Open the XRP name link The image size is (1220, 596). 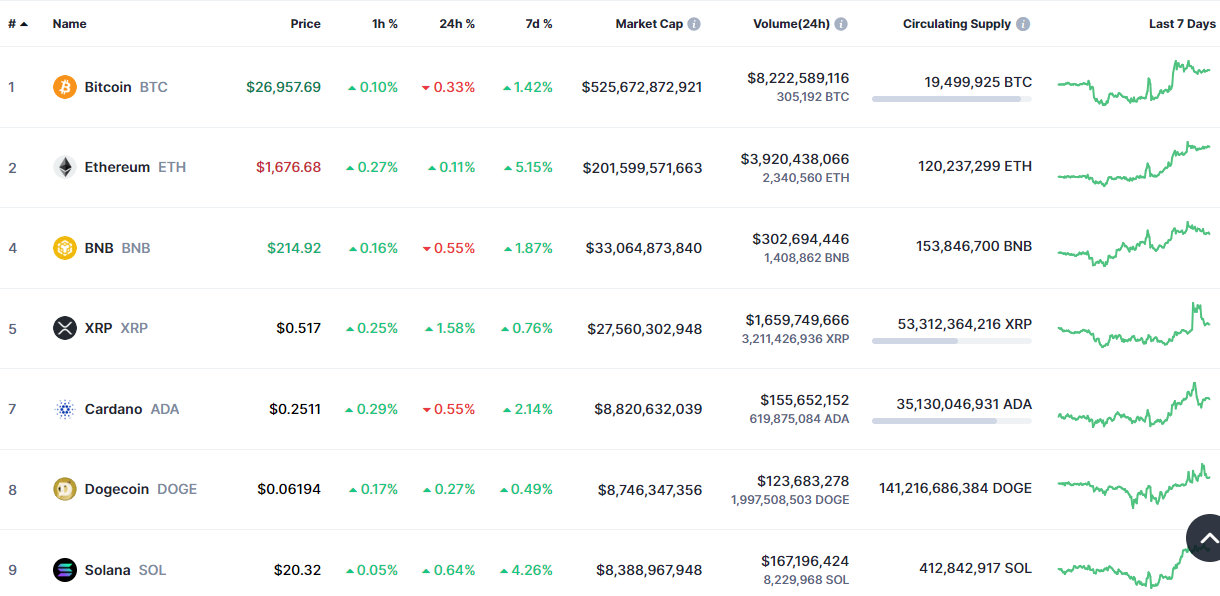pos(99,328)
